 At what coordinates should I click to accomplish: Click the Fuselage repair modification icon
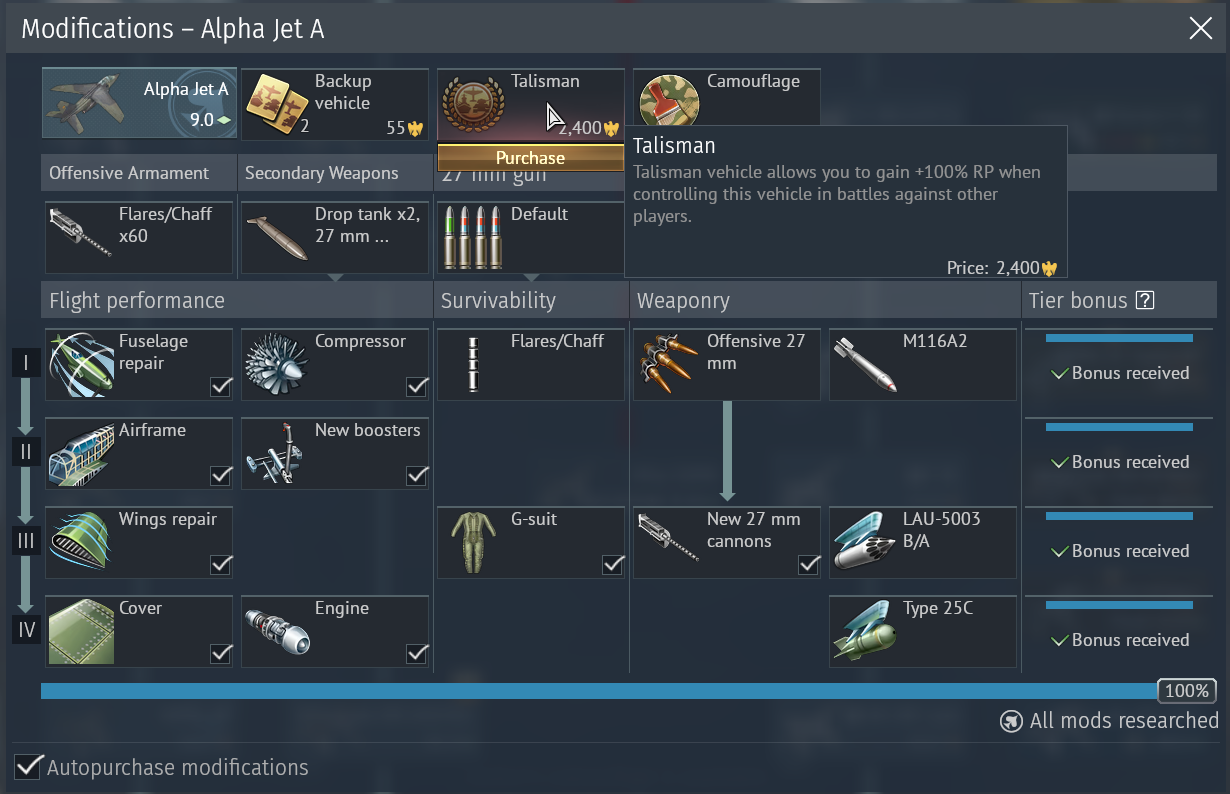click(80, 364)
